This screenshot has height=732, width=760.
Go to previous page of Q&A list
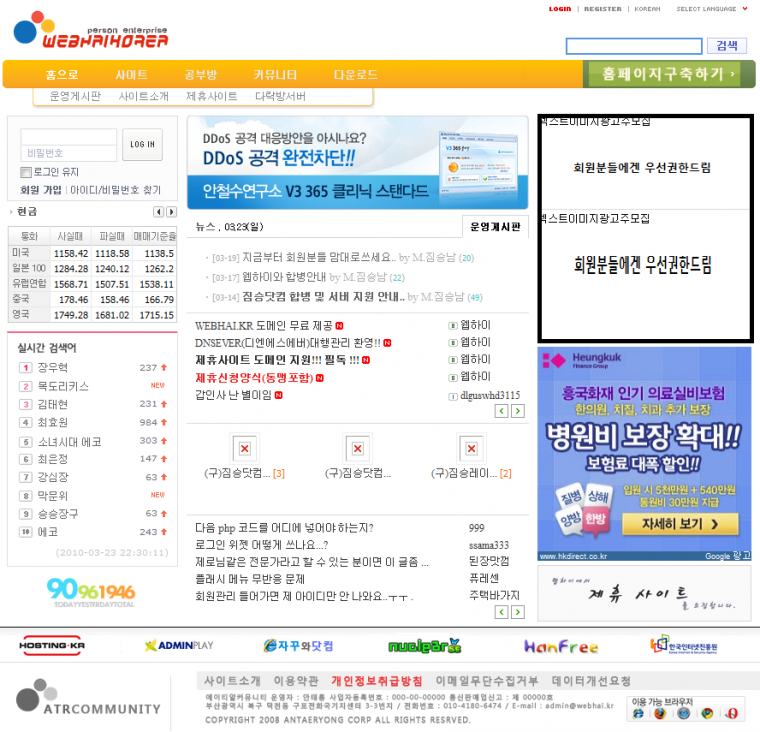click(x=501, y=612)
